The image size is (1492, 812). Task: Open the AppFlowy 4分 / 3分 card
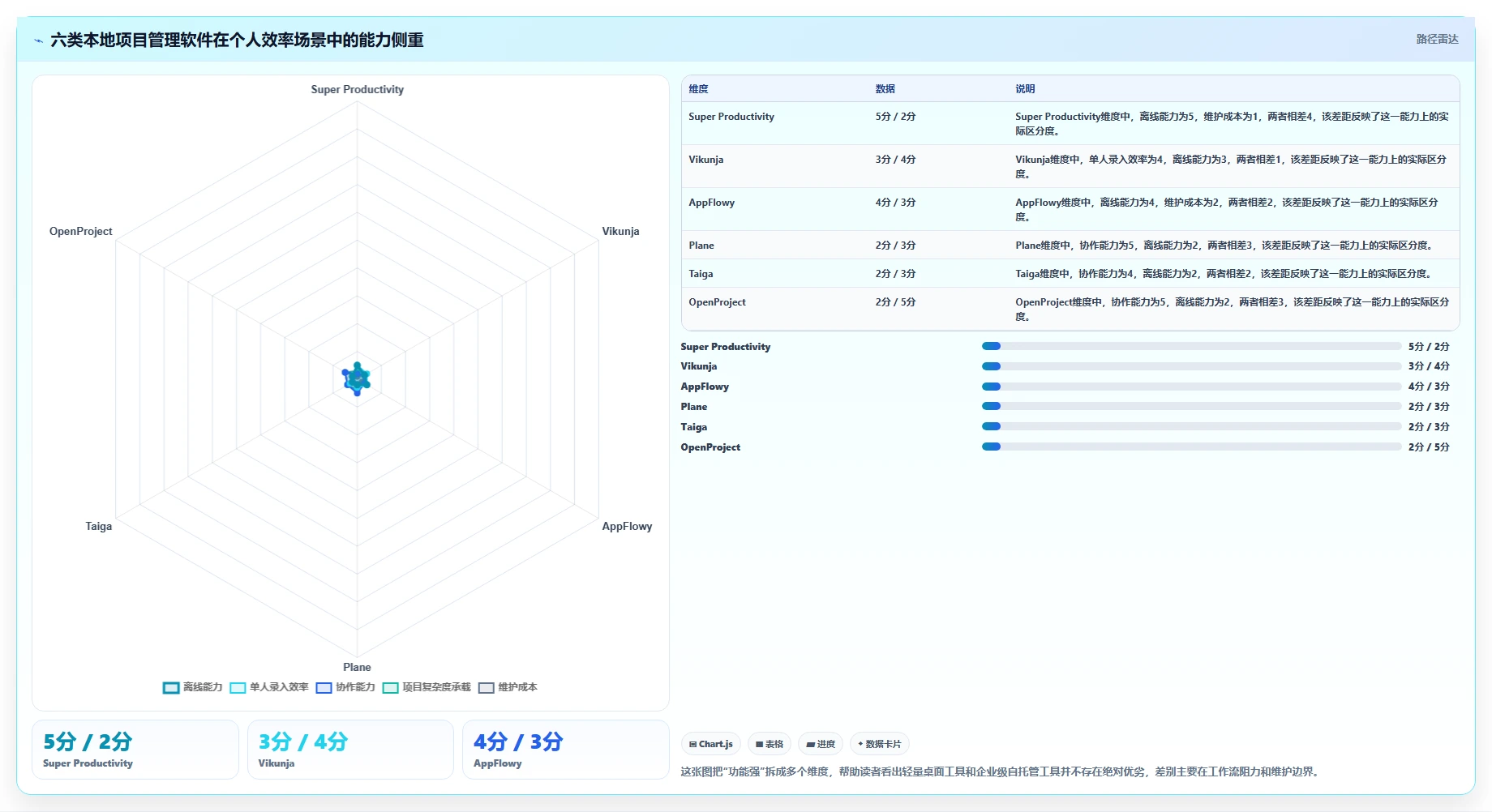click(566, 750)
